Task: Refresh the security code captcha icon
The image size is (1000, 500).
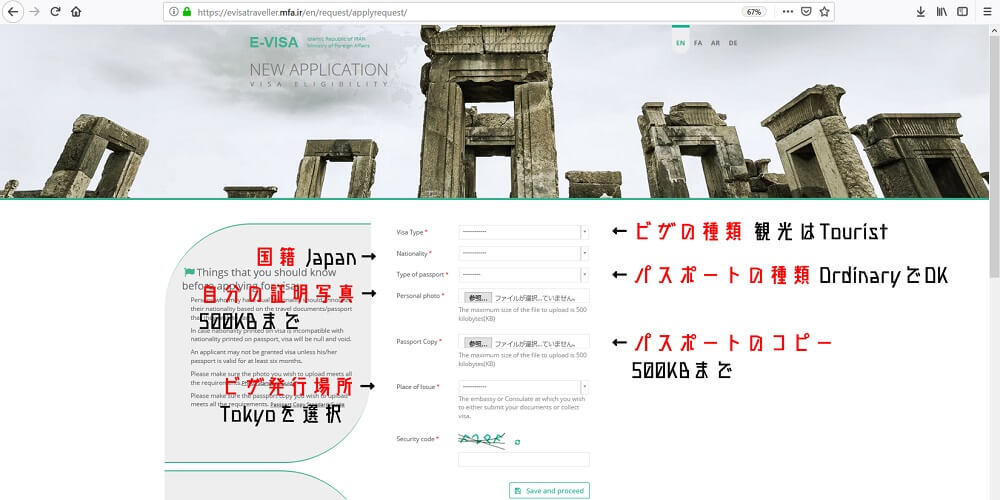Action: point(517,441)
